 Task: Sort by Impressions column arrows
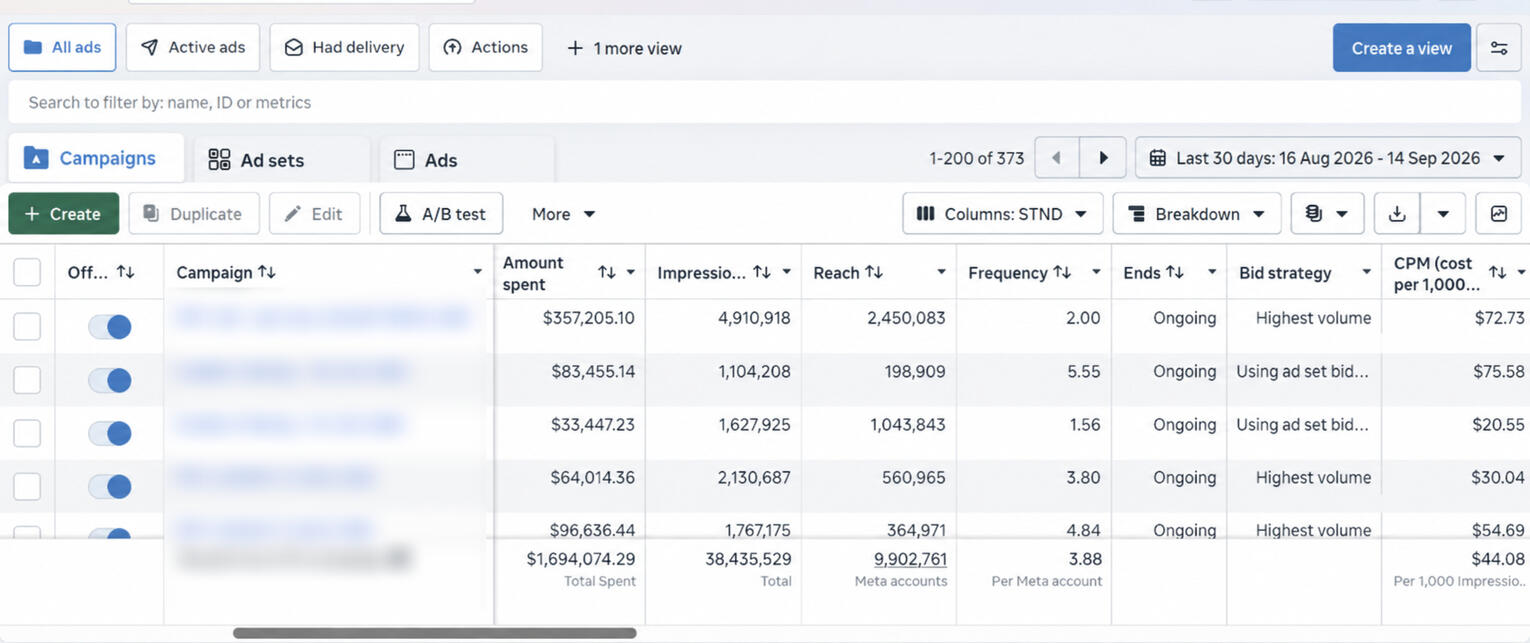761,272
